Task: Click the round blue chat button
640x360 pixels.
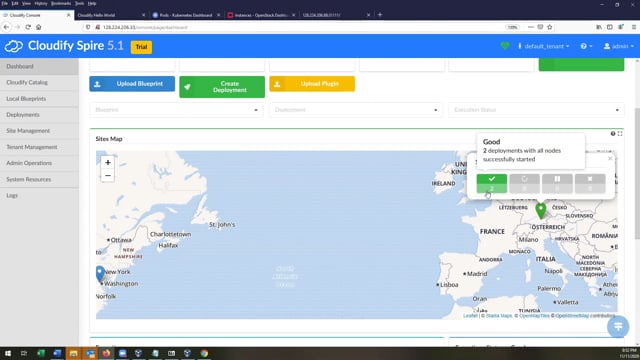Action: click(618, 327)
